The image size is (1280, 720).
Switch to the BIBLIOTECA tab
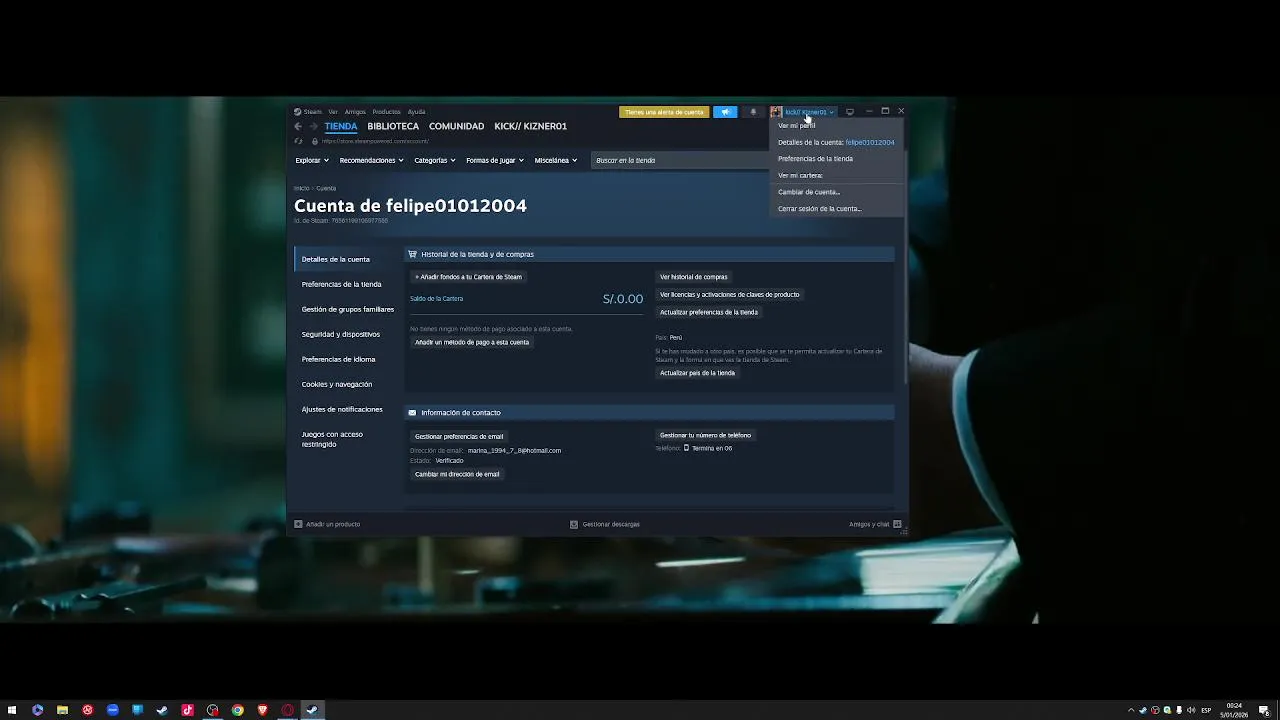coord(393,126)
